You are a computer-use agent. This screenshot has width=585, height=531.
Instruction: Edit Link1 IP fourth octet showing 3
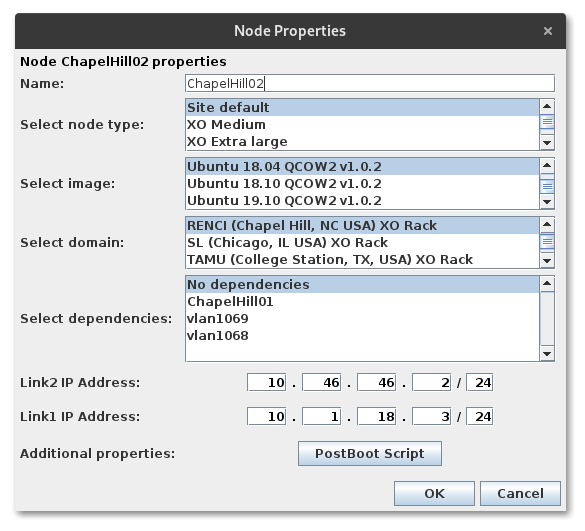(432, 416)
